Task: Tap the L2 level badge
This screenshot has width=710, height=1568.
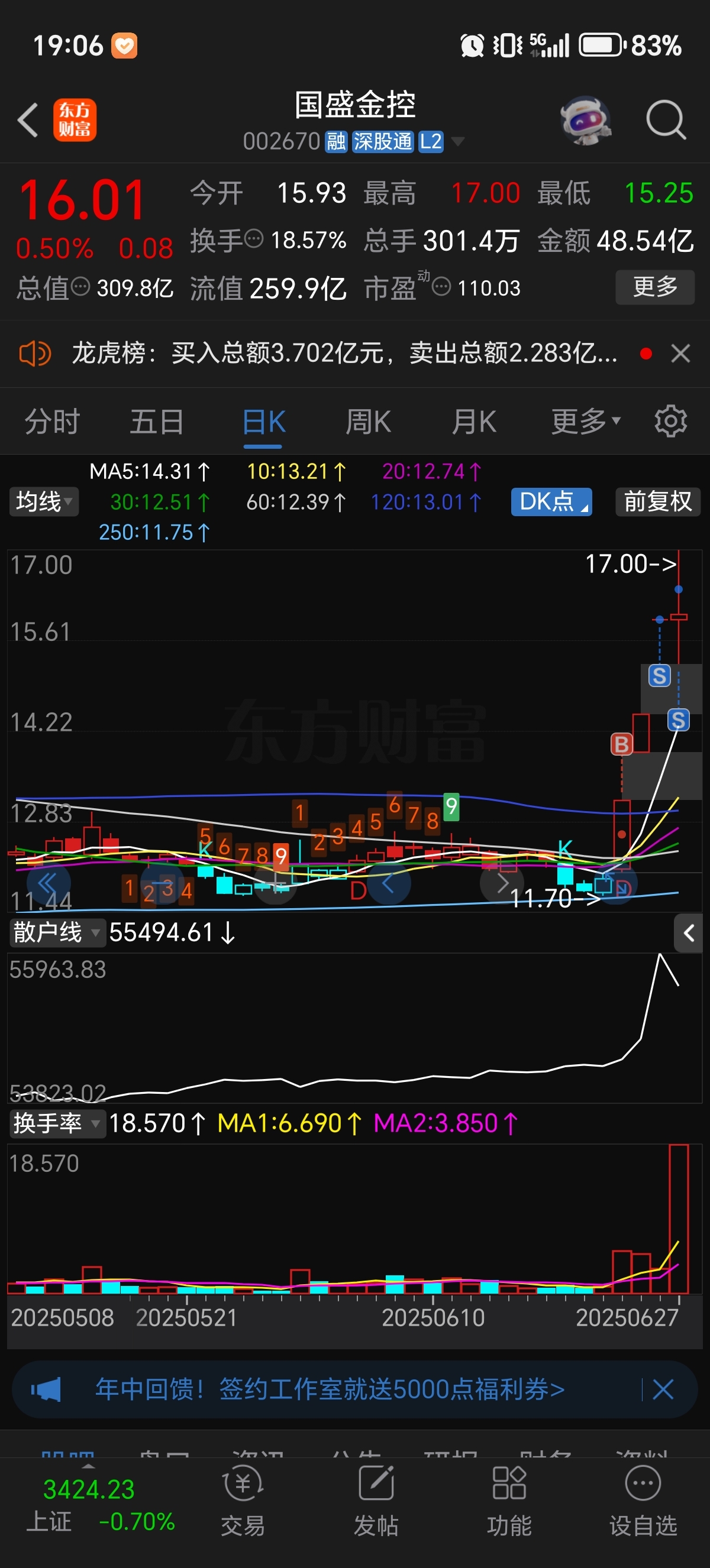Action: point(431,142)
